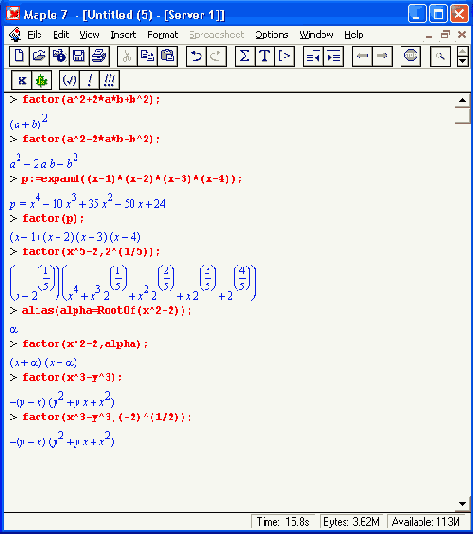Image resolution: width=473 pixels, height=534 pixels.
Task: Print the worksheet with the printer icon
Action: coord(99,56)
